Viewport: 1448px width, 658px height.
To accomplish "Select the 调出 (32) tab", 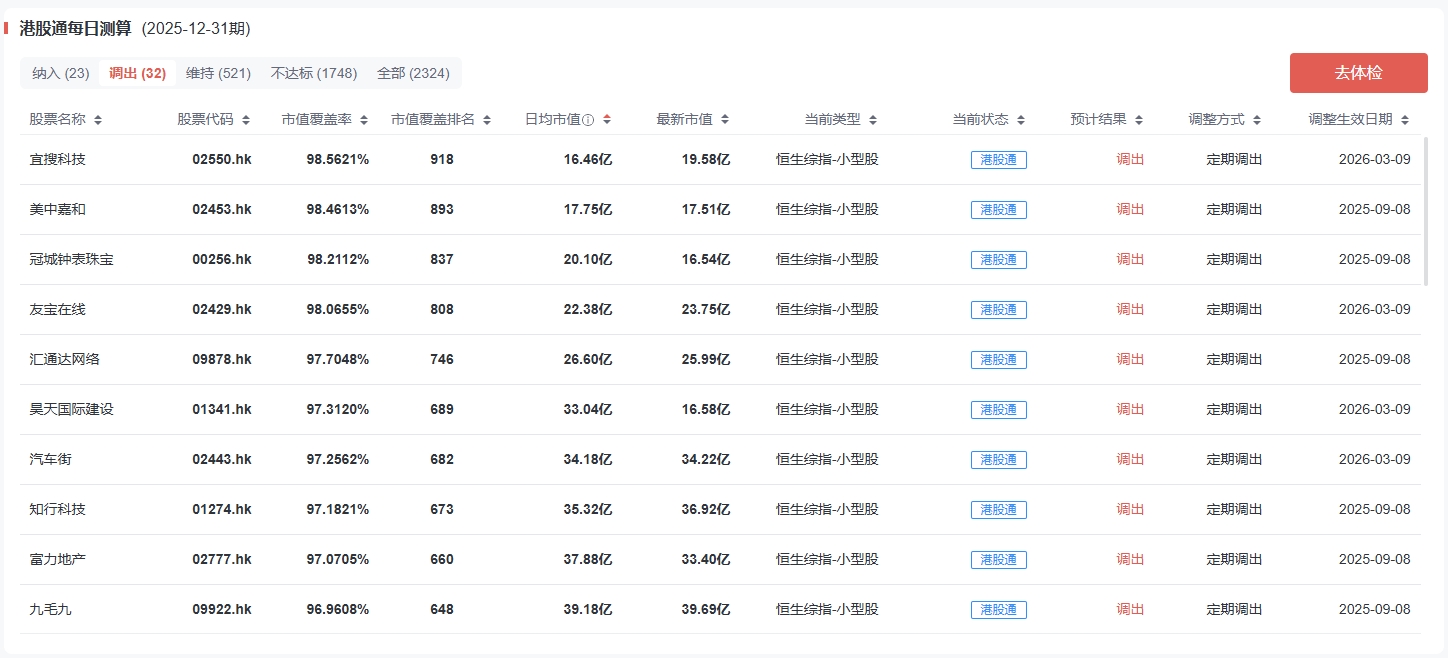I will 137,73.
